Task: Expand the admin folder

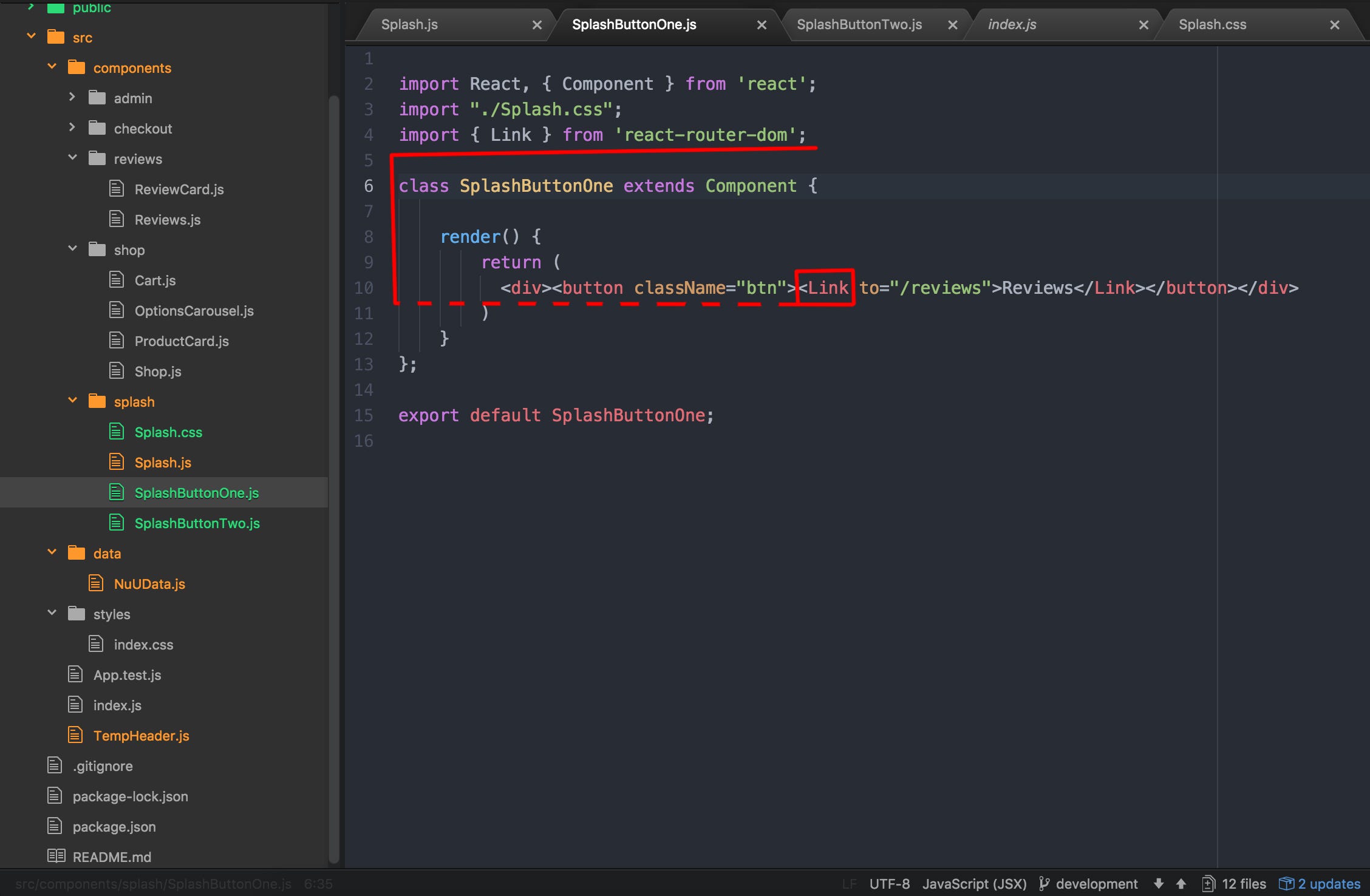Action: pyautogui.click(x=72, y=97)
